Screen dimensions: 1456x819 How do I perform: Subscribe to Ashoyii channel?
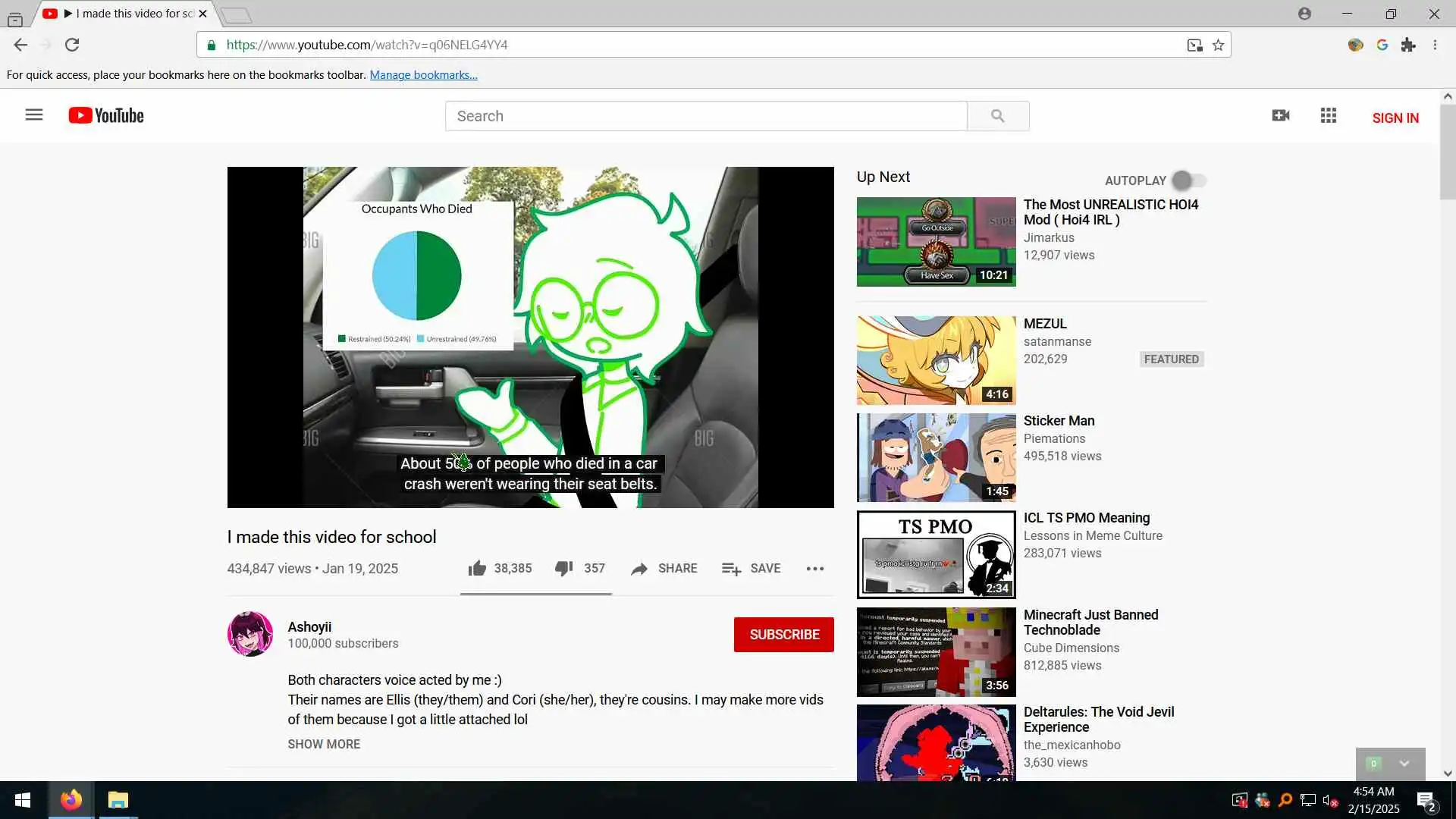[x=783, y=635]
